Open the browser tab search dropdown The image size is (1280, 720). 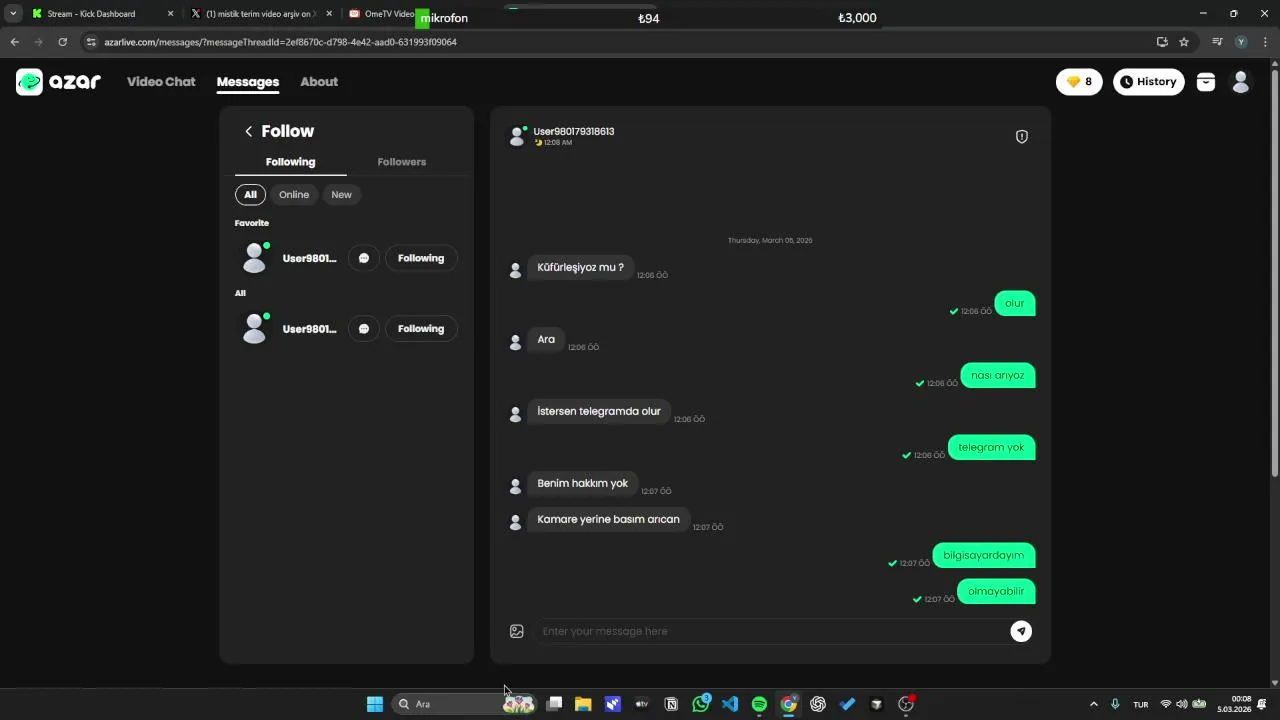click(12, 14)
